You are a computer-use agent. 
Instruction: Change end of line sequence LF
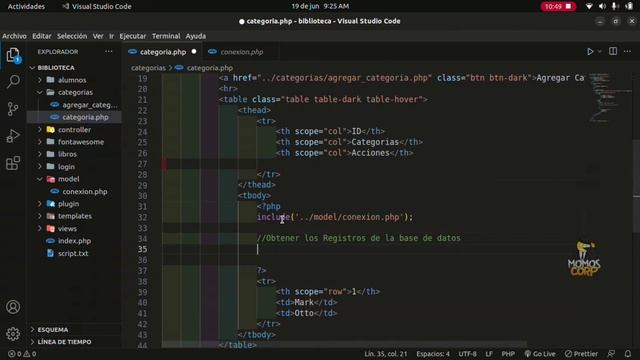489,354
